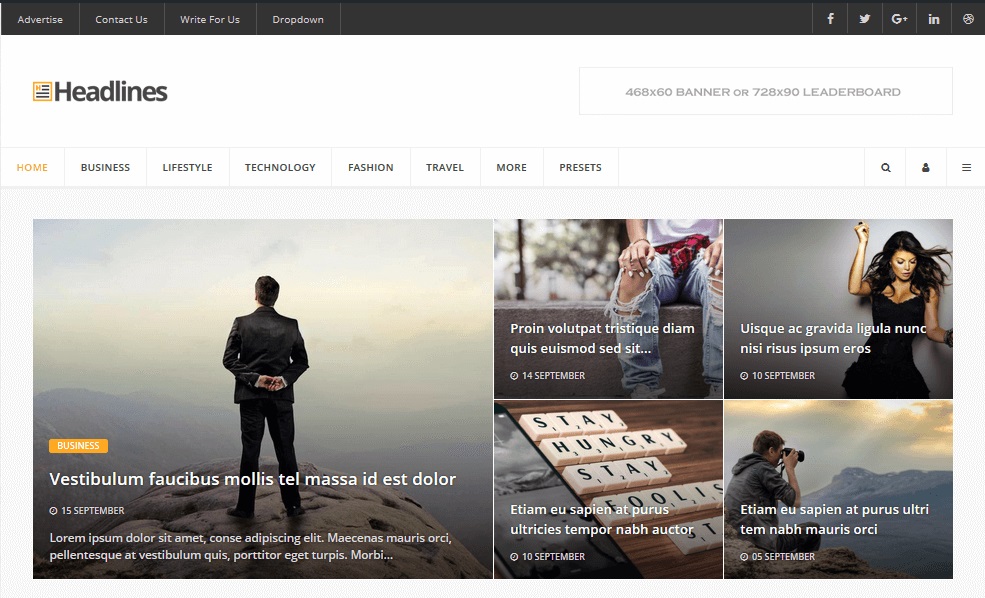Viewport: 985px width, 598px height.
Task: Open the LinkedIn social icon
Action: pyautogui.click(x=933, y=19)
